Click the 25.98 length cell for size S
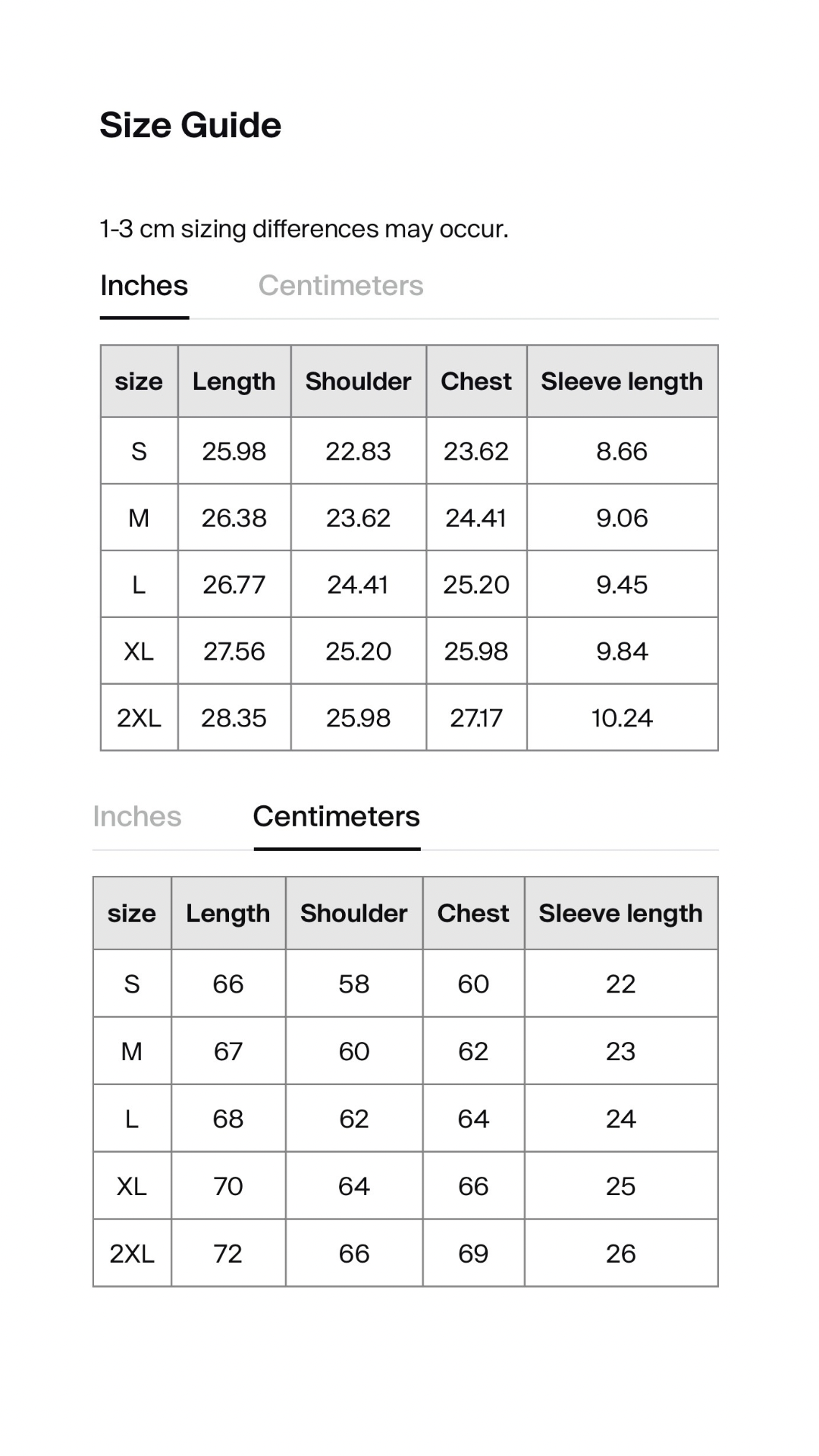 [234, 451]
